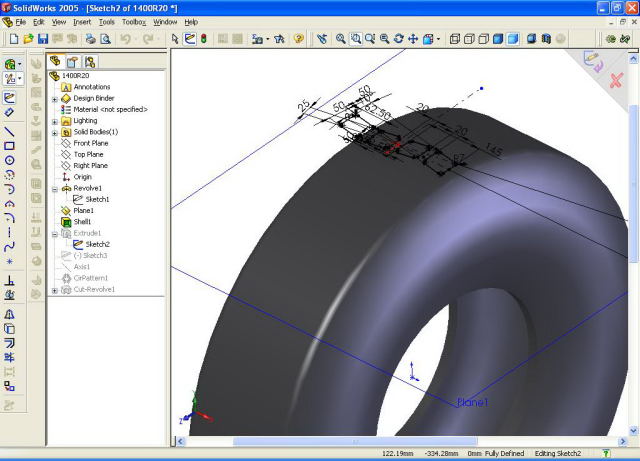The height and width of the screenshot is (461, 640).
Task: Select the Rectangle sketch tool
Action: click(10, 145)
